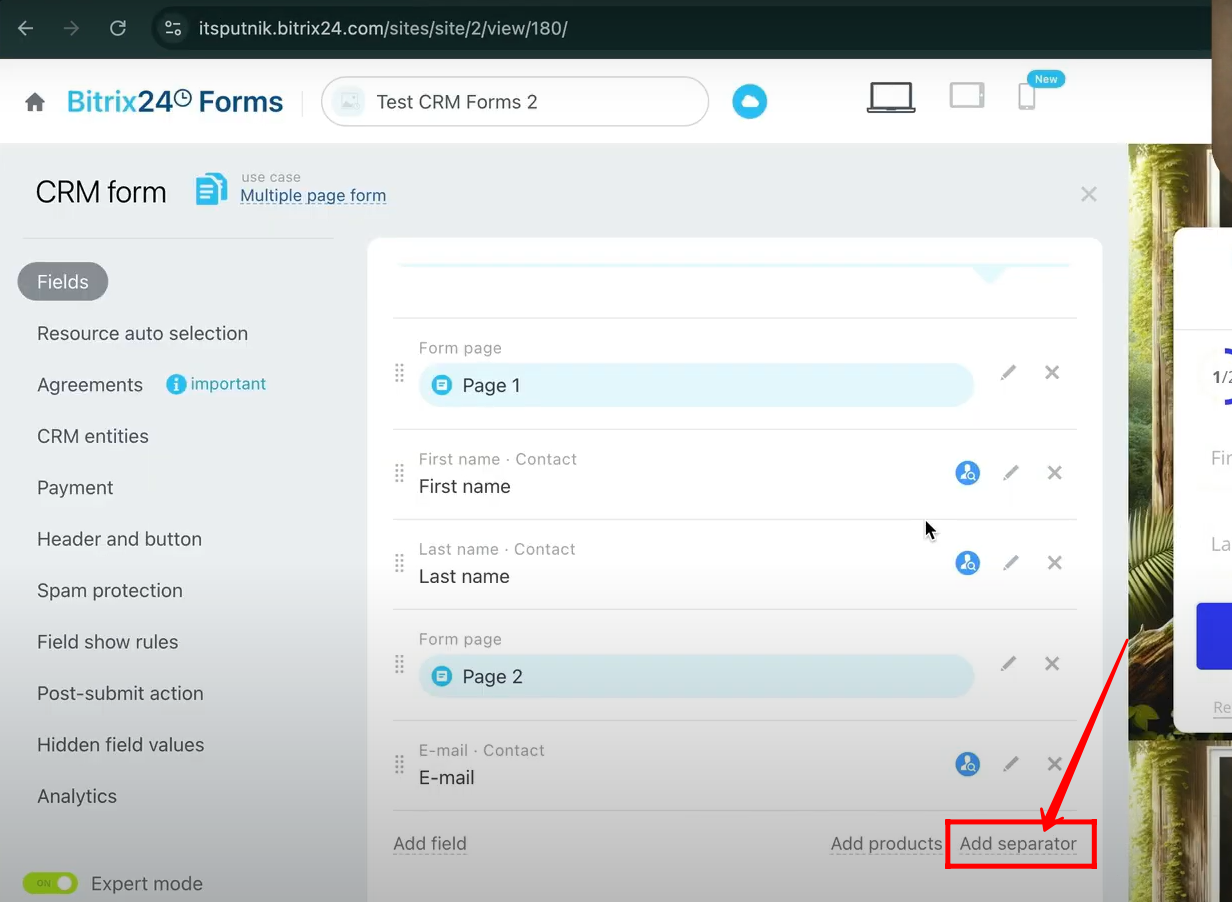Edit Last name with the pencil icon

[1011, 562]
